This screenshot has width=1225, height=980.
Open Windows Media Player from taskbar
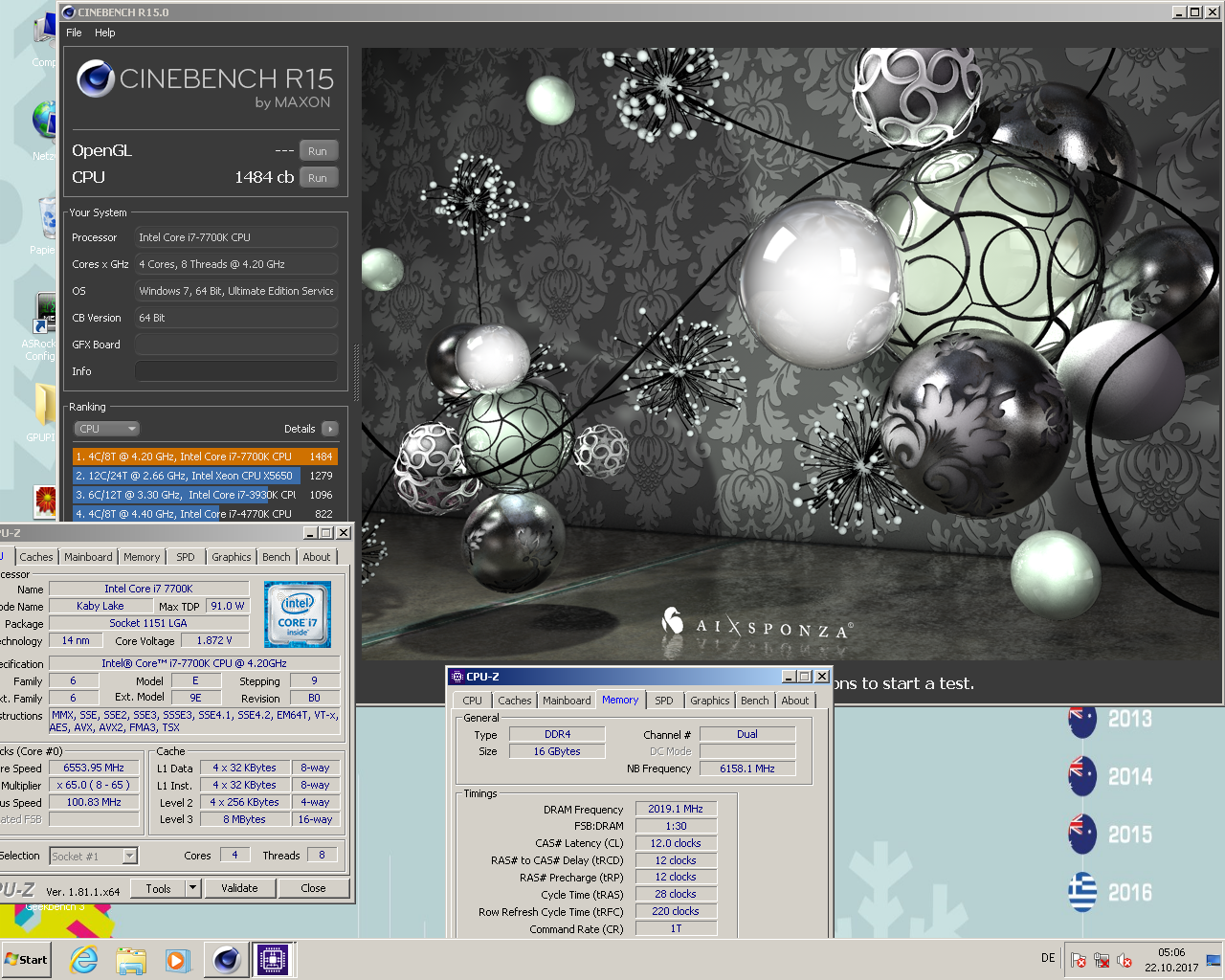click(x=177, y=960)
